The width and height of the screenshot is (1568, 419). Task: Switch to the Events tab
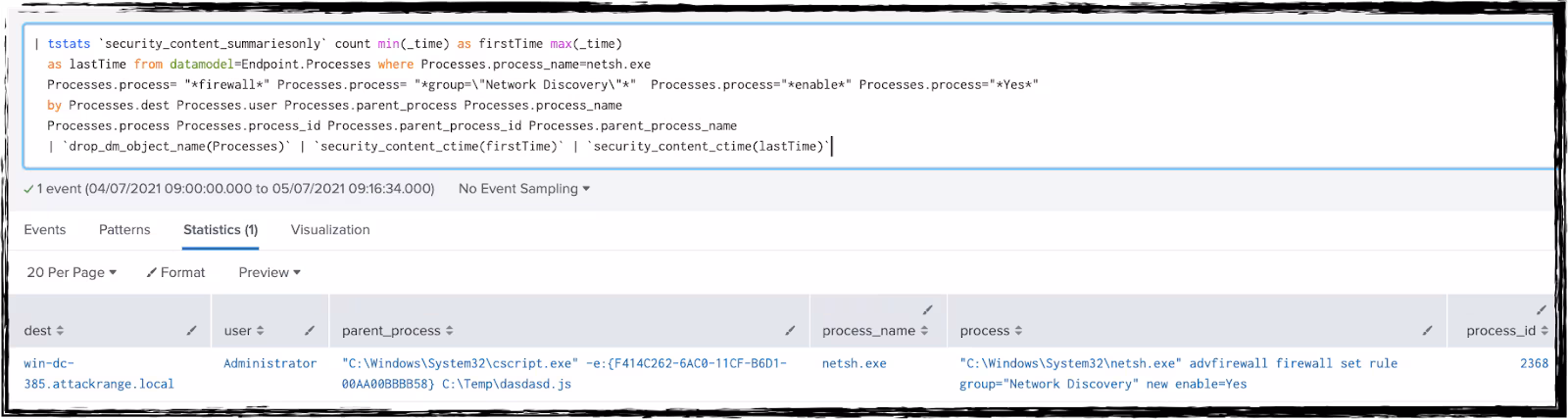click(x=45, y=229)
